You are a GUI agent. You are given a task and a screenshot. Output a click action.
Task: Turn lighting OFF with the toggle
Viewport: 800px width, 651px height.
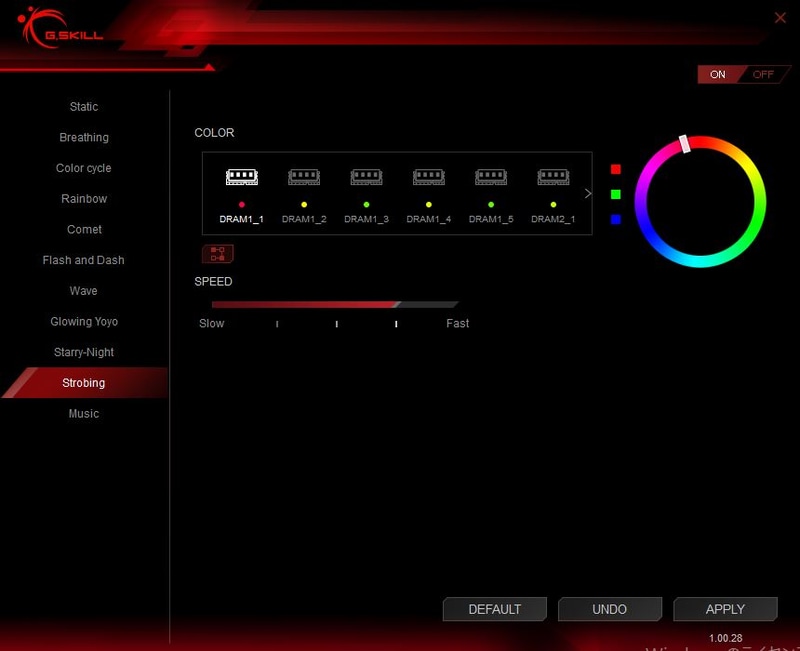point(763,74)
